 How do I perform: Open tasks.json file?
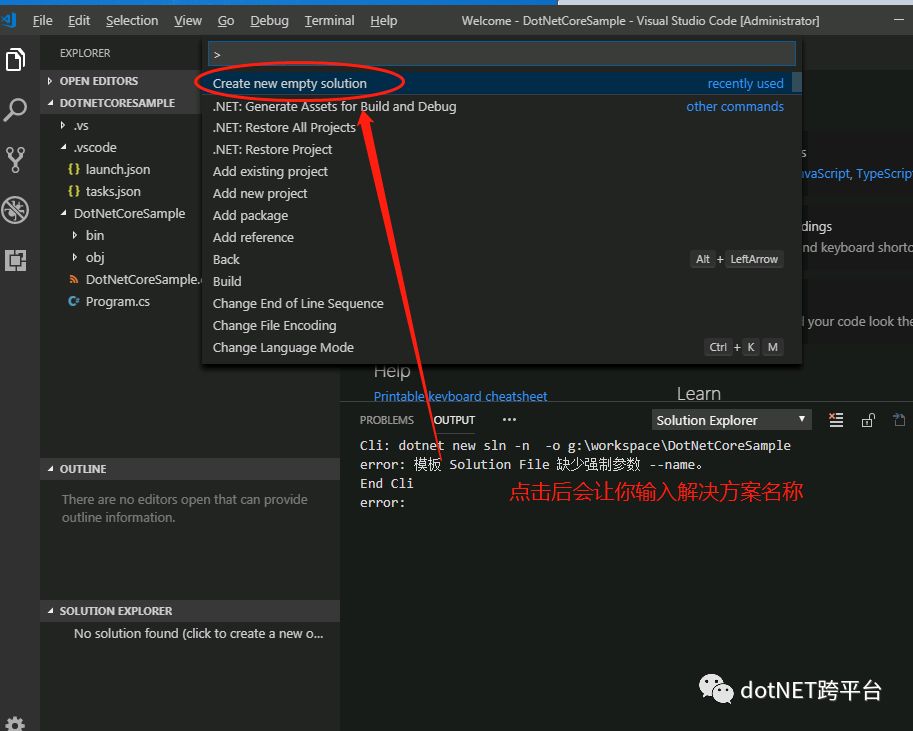pyautogui.click(x=113, y=192)
